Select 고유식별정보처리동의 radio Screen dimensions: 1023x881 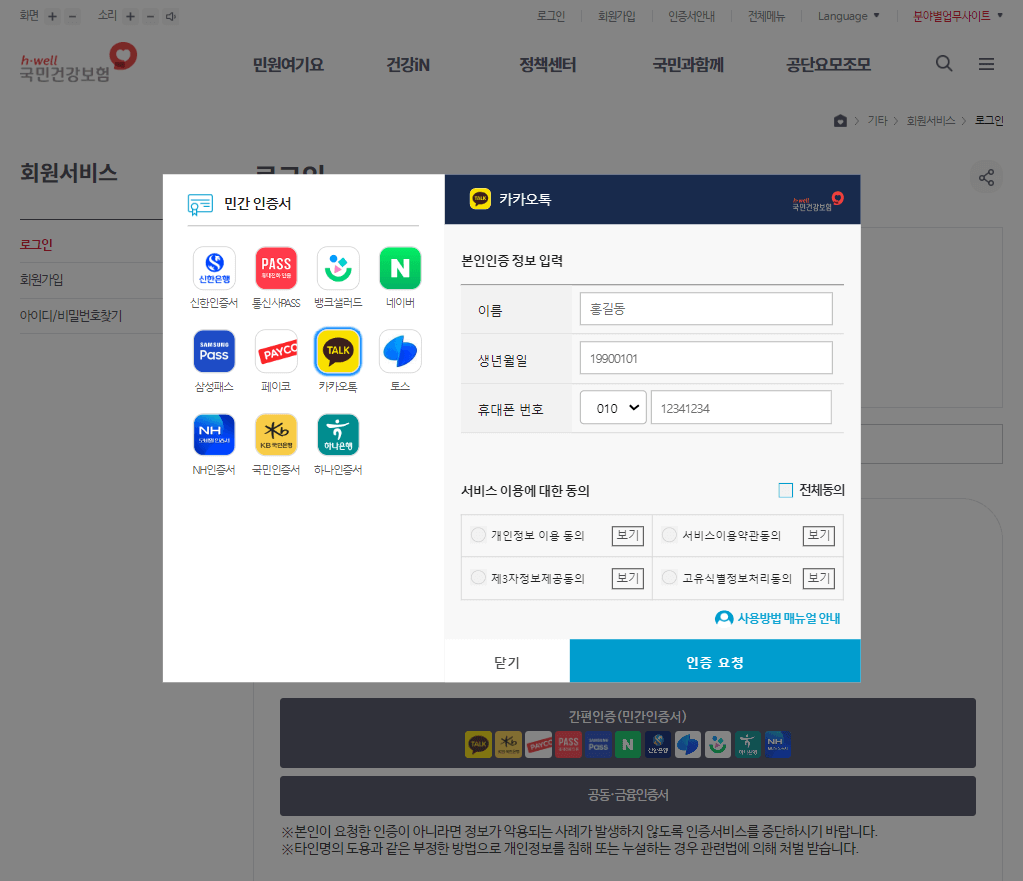coord(669,577)
